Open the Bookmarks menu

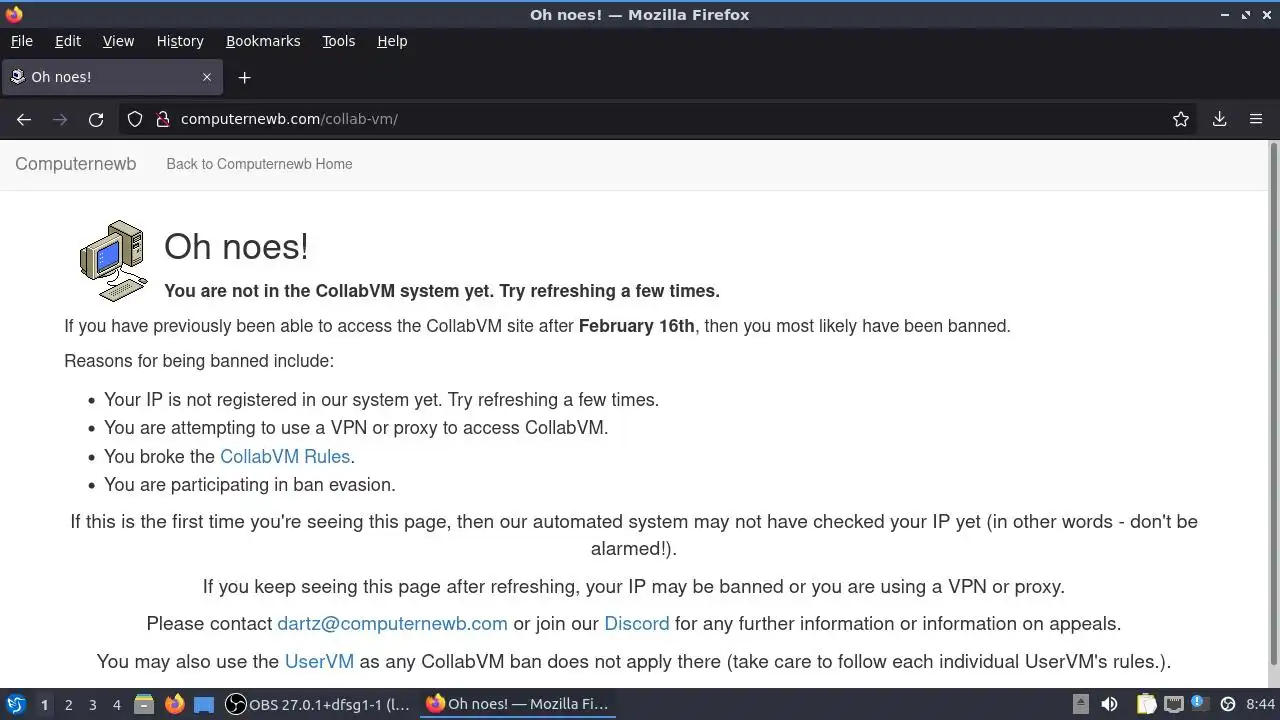(263, 41)
